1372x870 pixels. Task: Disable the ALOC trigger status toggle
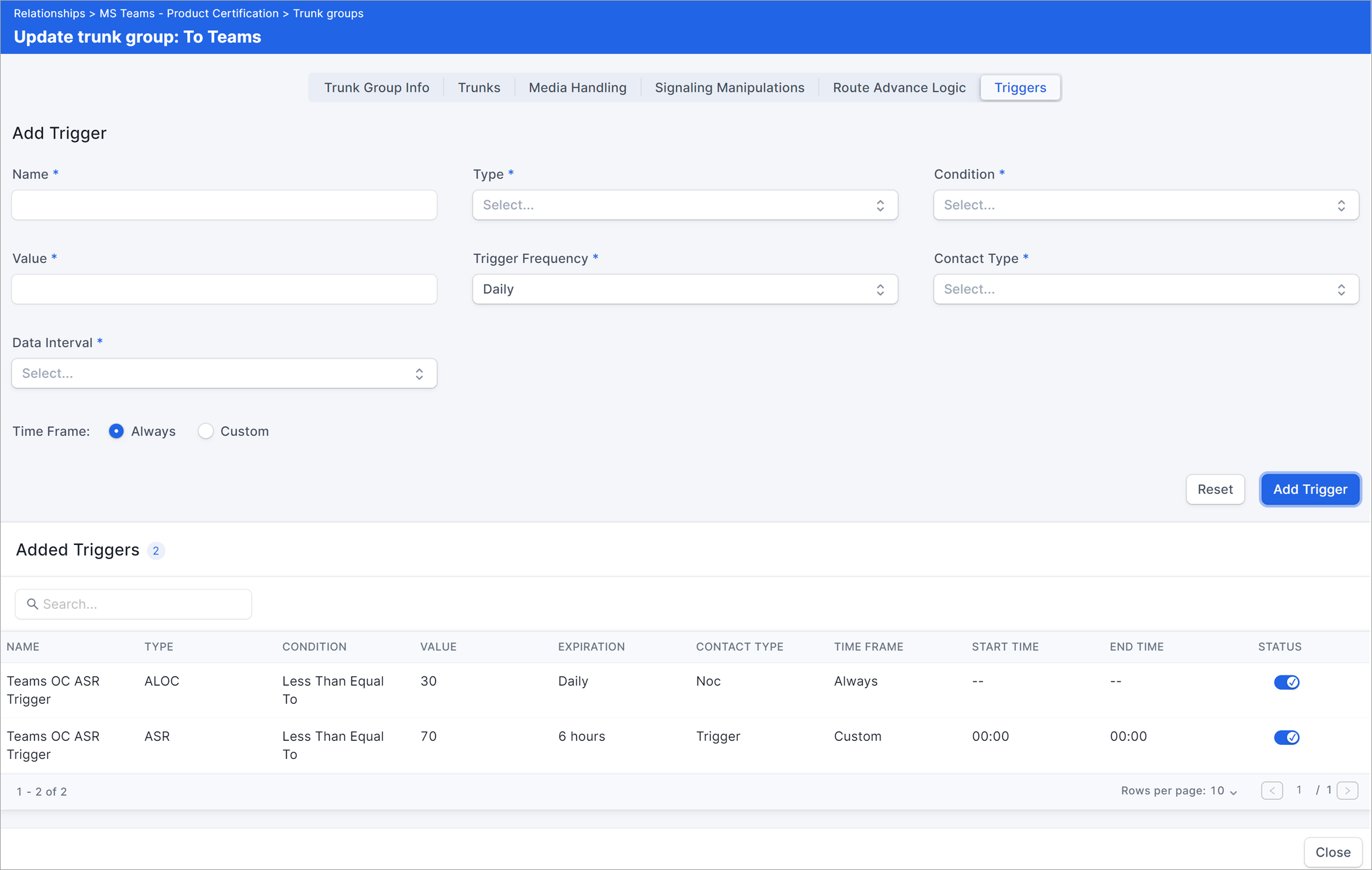[1286, 682]
